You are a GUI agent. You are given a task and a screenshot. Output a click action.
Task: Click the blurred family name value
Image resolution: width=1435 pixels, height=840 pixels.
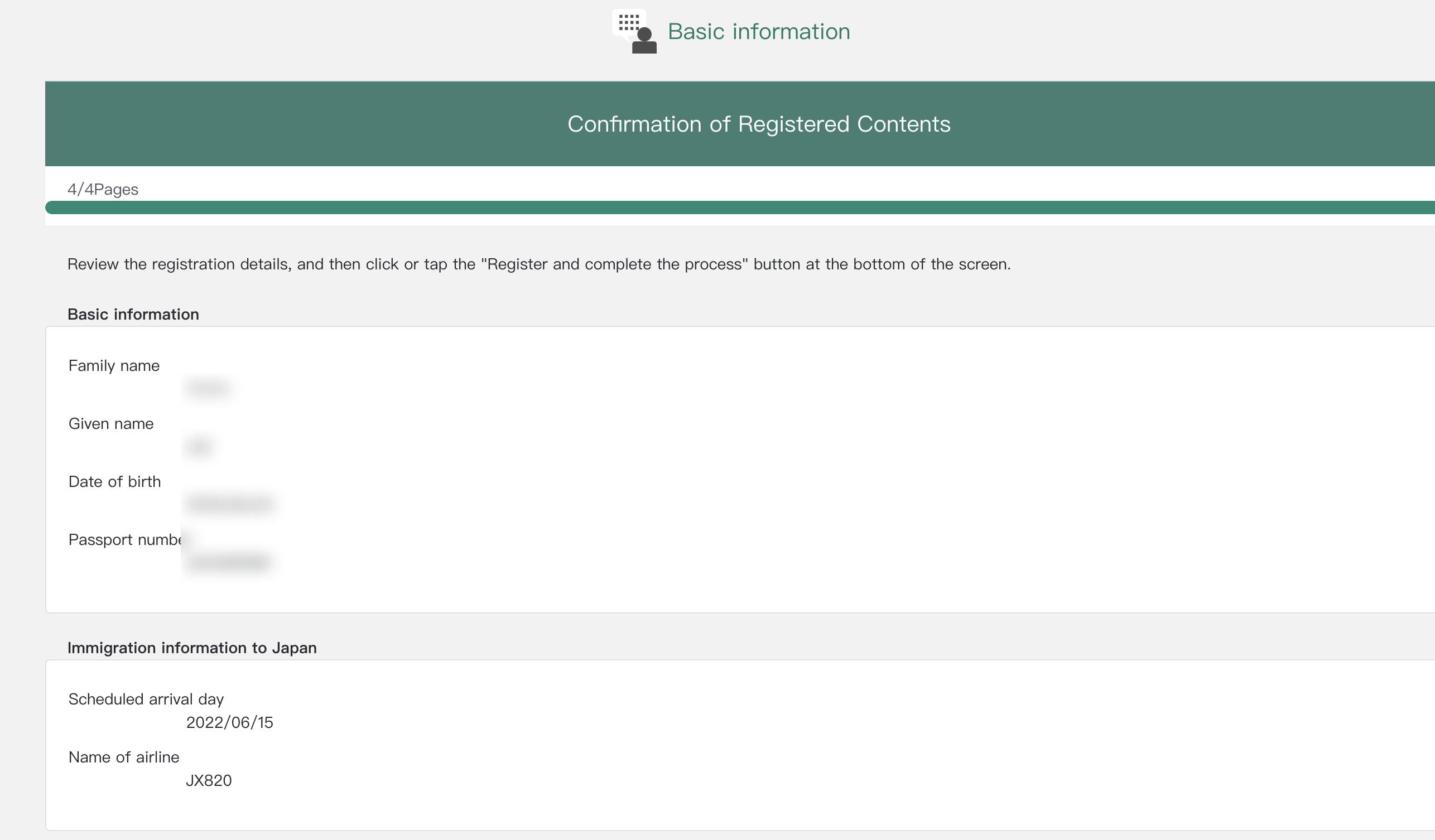tap(209, 388)
